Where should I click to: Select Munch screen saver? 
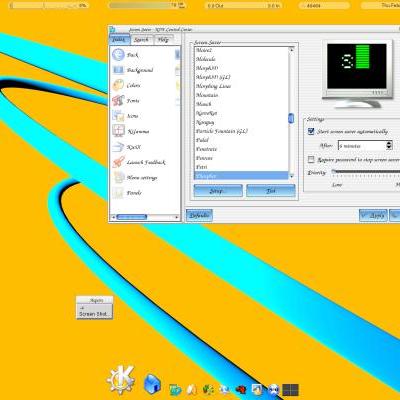[x=241, y=104]
